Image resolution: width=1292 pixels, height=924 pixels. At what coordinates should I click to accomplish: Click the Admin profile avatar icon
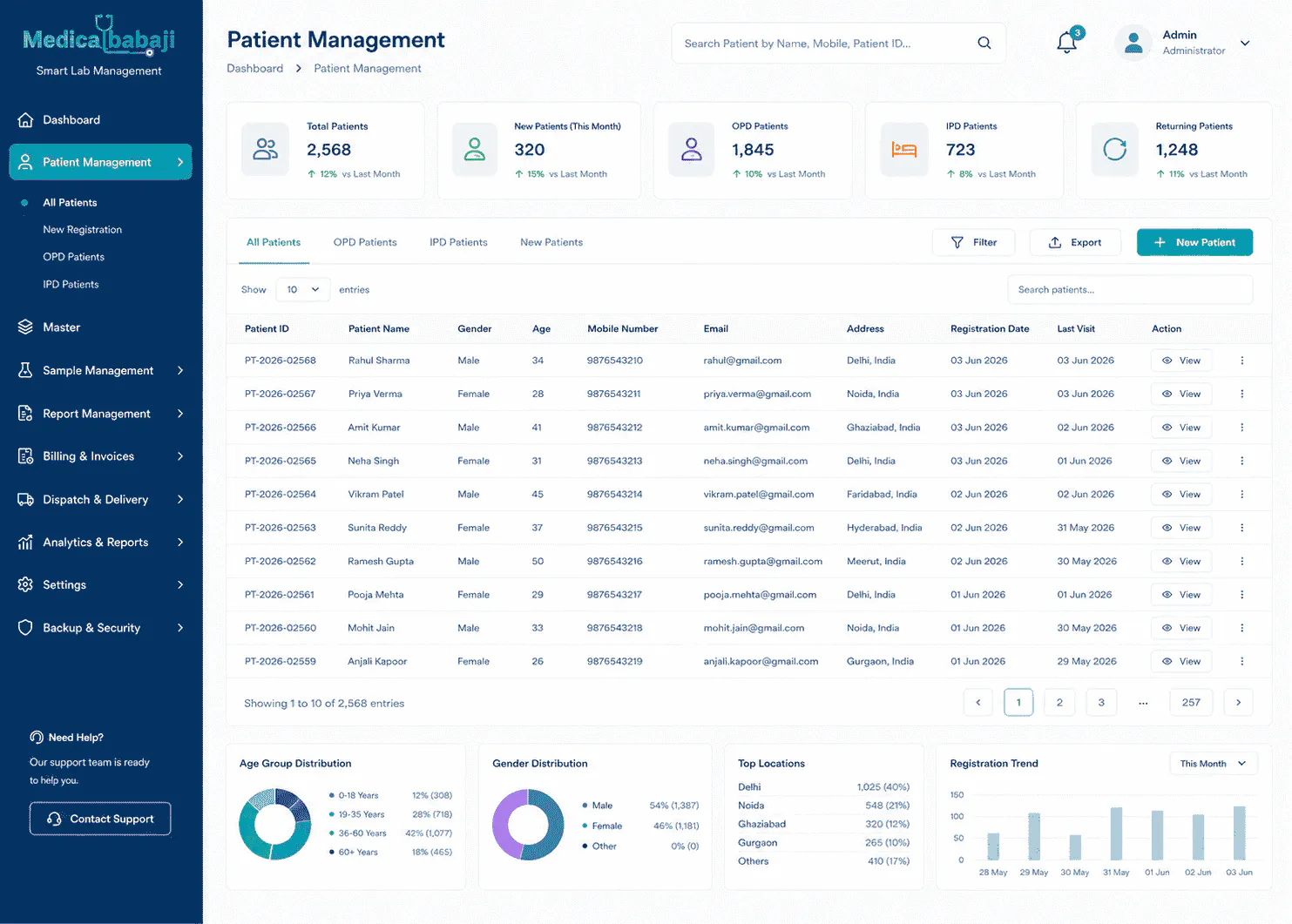(x=1133, y=43)
